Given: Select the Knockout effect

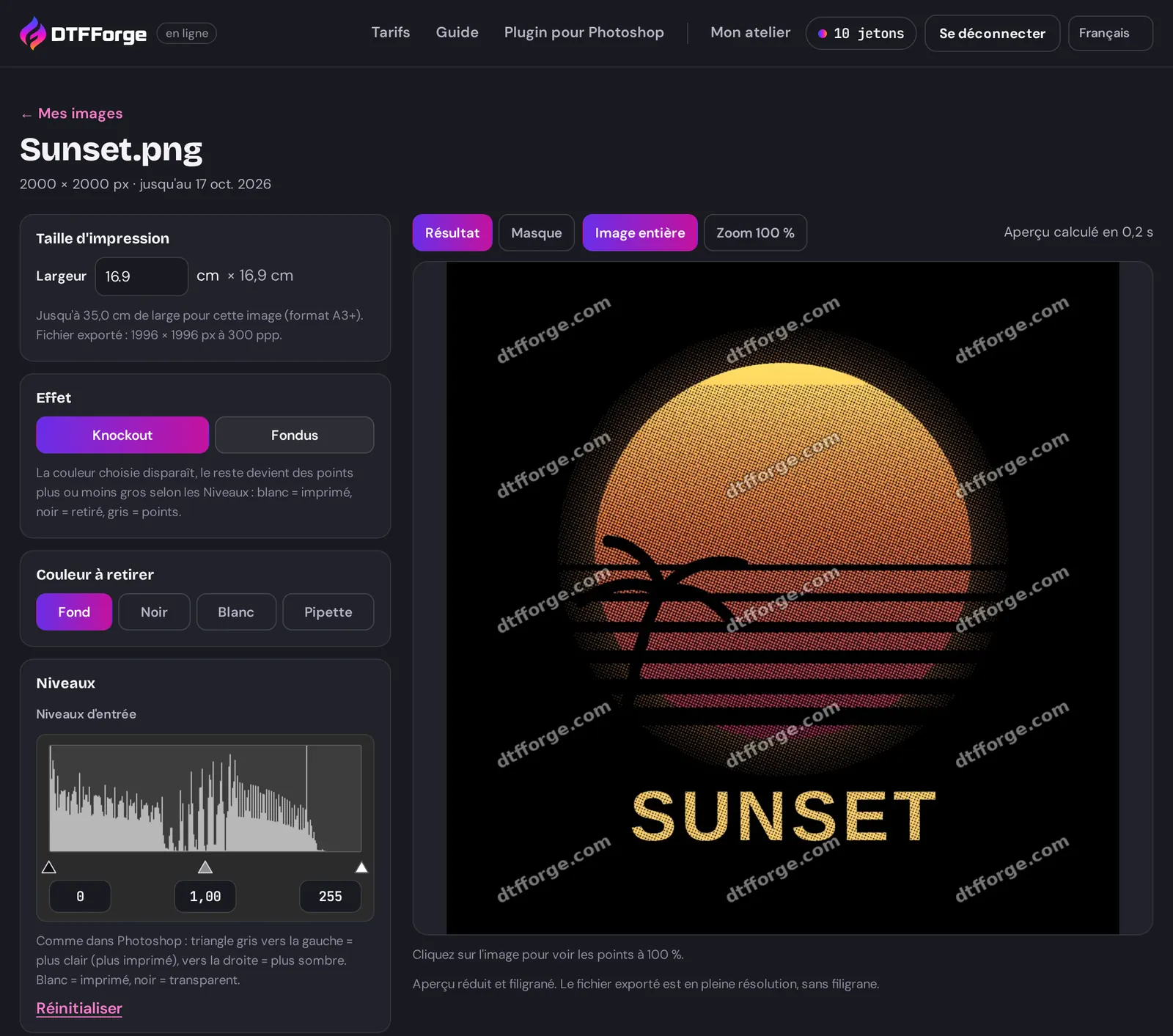Looking at the screenshot, I should point(122,435).
